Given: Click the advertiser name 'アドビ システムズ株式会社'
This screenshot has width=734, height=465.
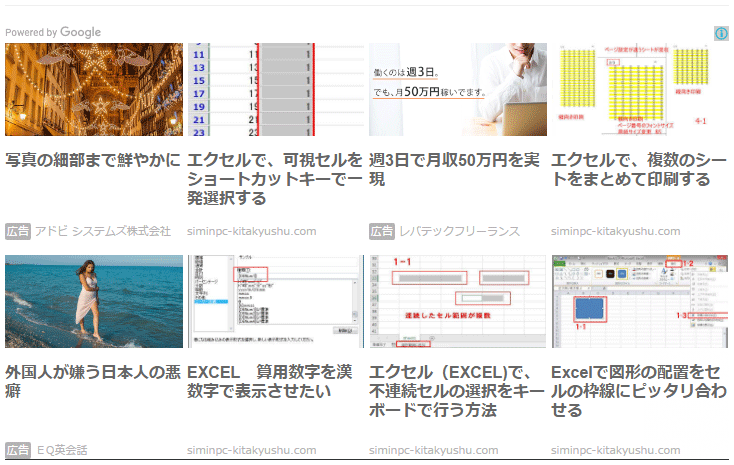Looking at the screenshot, I should click(103, 231).
